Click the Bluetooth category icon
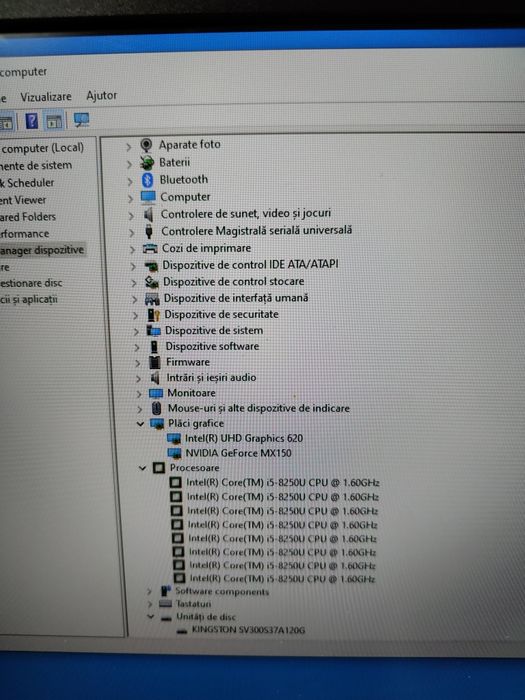 coord(147,180)
